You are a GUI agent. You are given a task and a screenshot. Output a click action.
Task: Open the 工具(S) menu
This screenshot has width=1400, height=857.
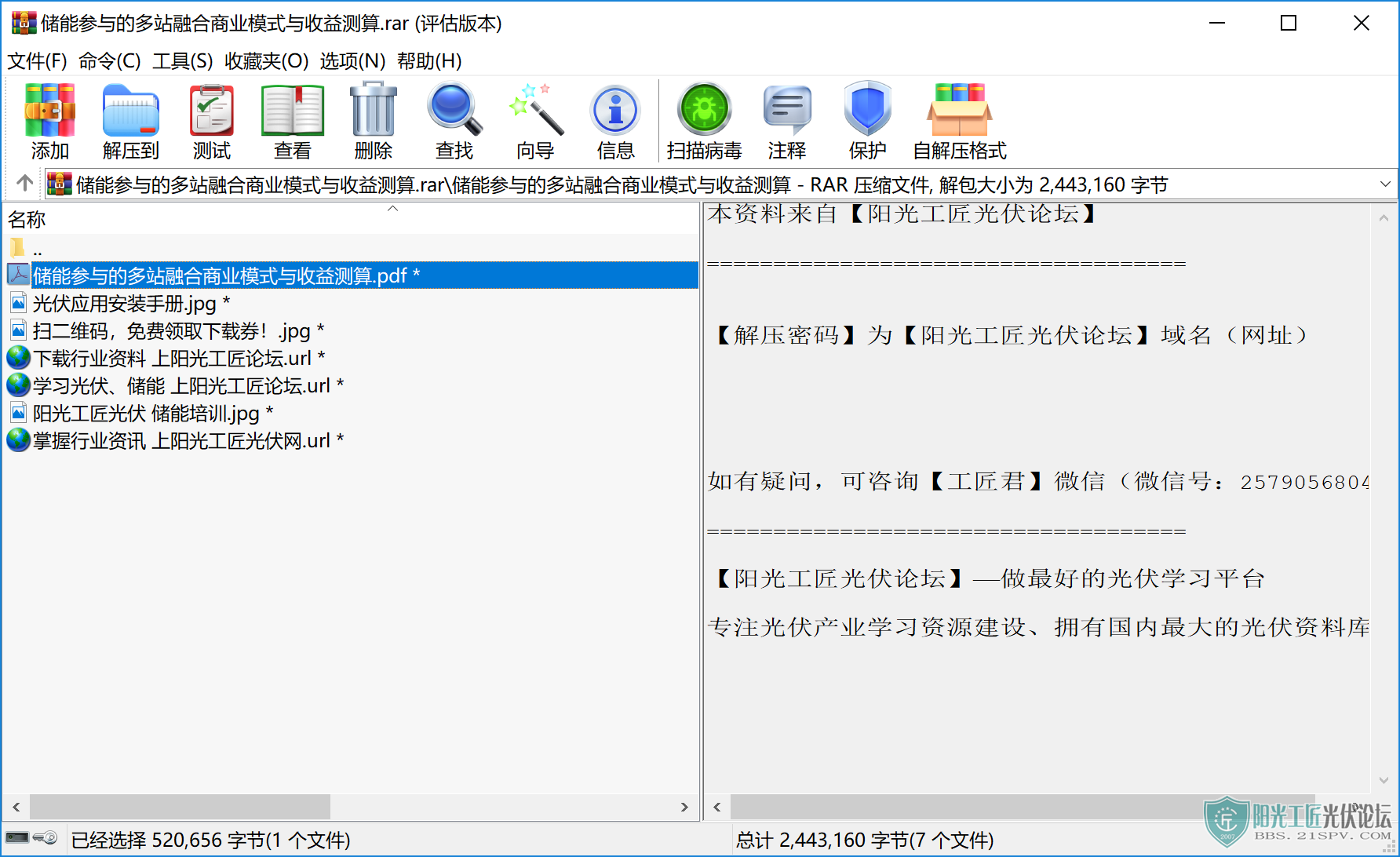pos(183,60)
